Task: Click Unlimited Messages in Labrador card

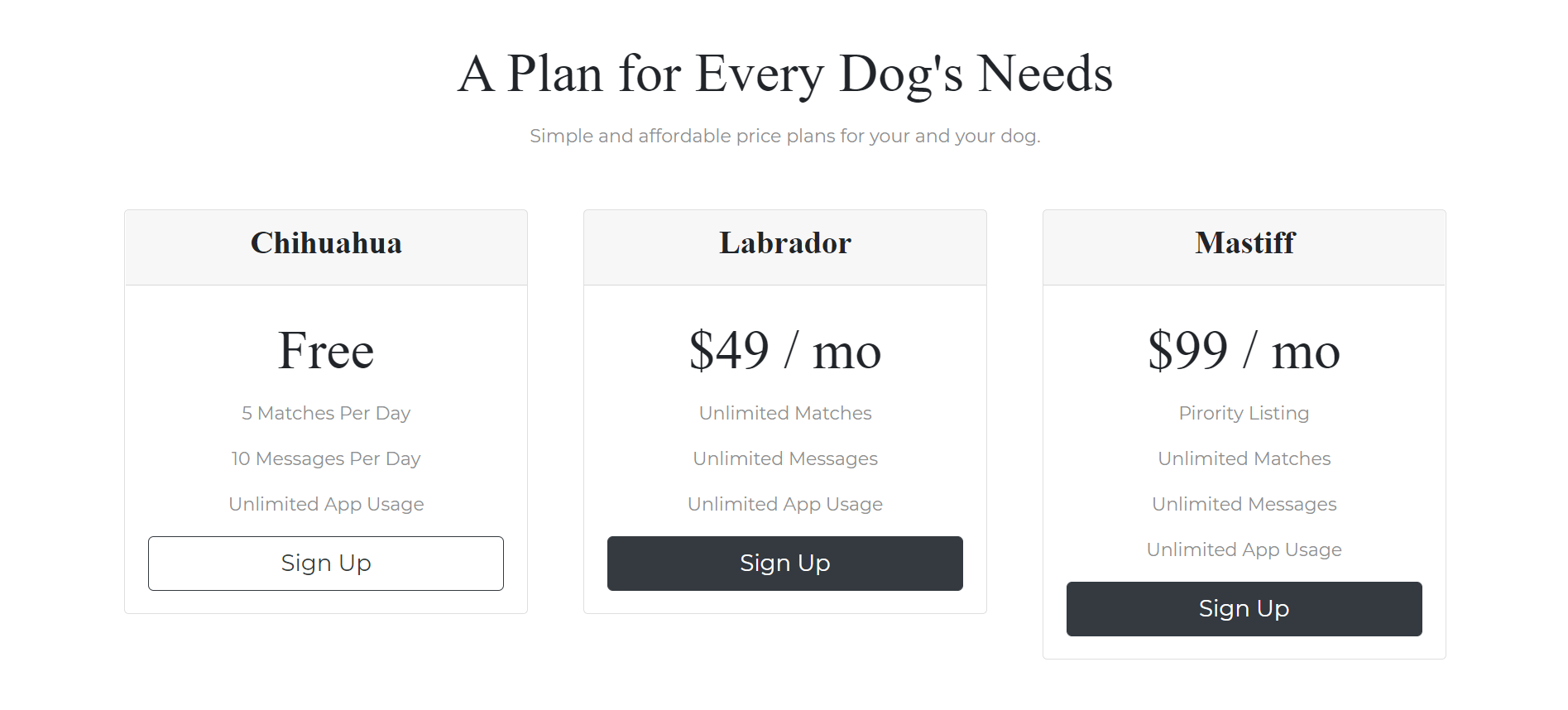Action: point(785,458)
